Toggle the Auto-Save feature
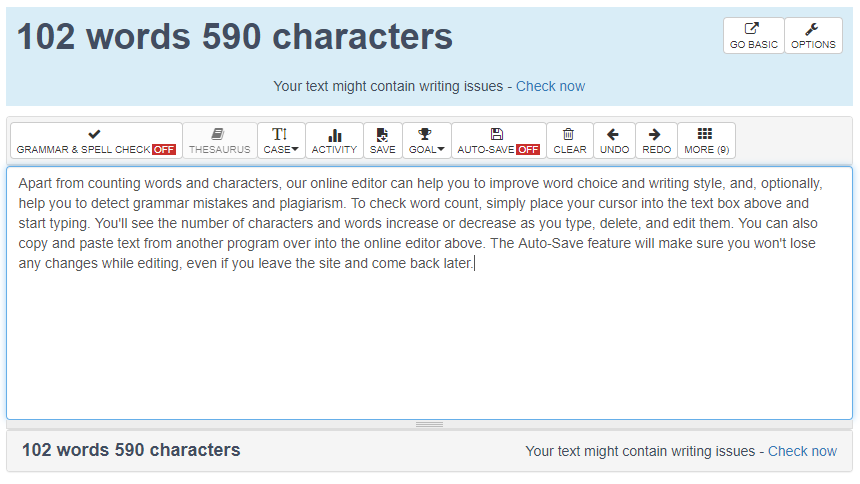860x484 pixels. tap(499, 140)
